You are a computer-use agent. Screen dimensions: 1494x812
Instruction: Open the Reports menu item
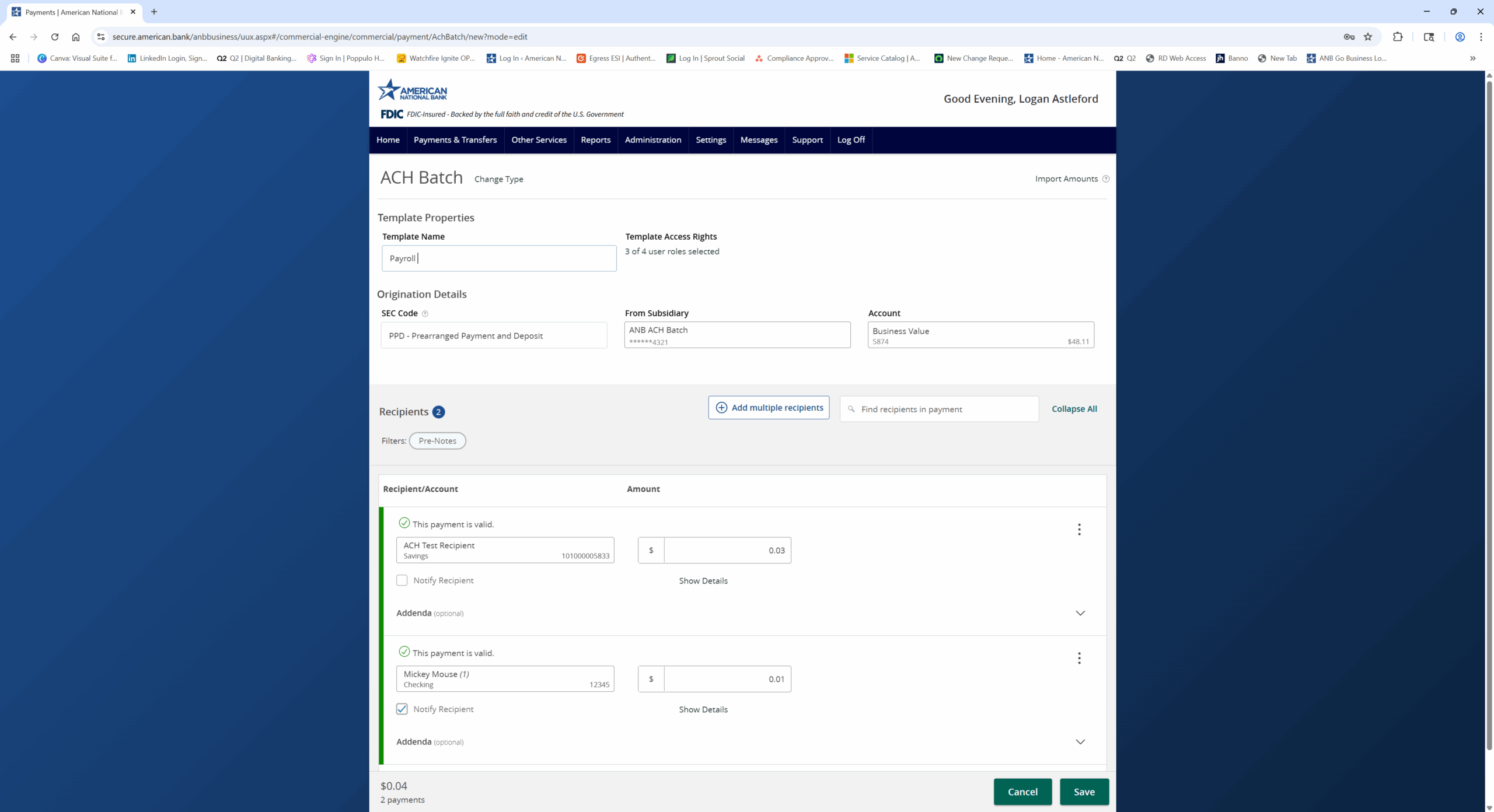coord(595,140)
